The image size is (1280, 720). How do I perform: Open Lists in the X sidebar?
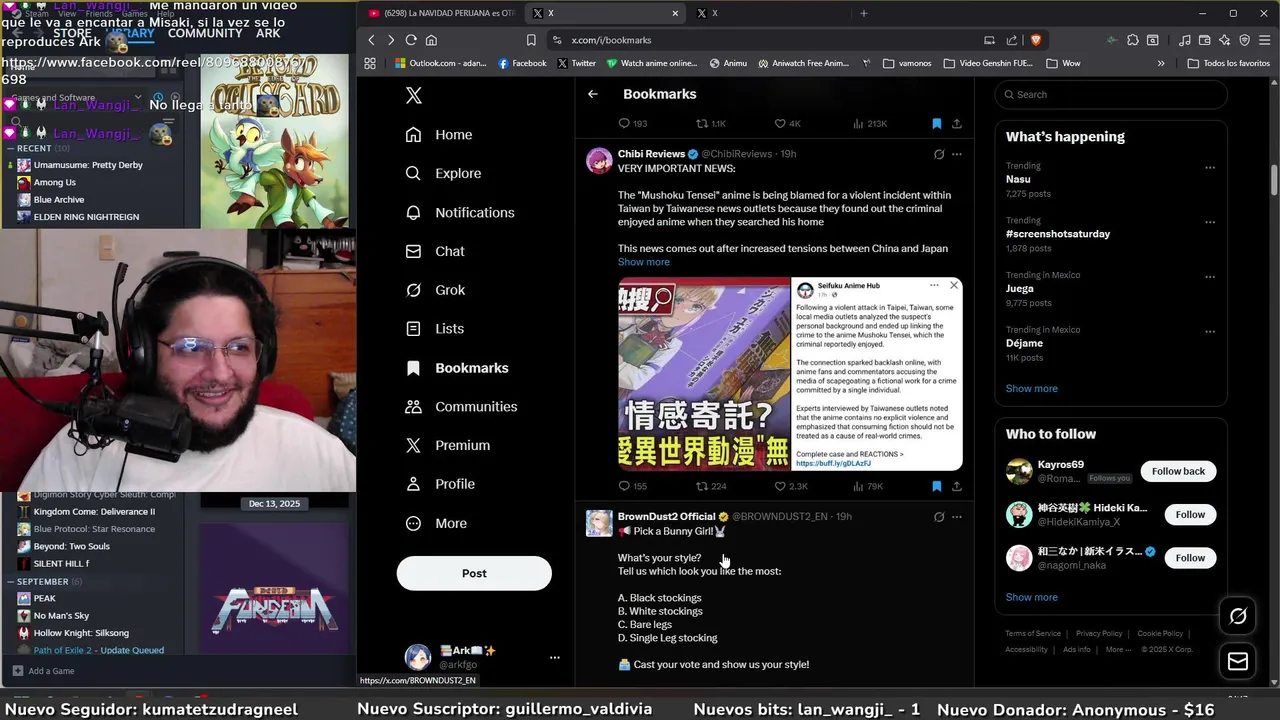pos(435,328)
